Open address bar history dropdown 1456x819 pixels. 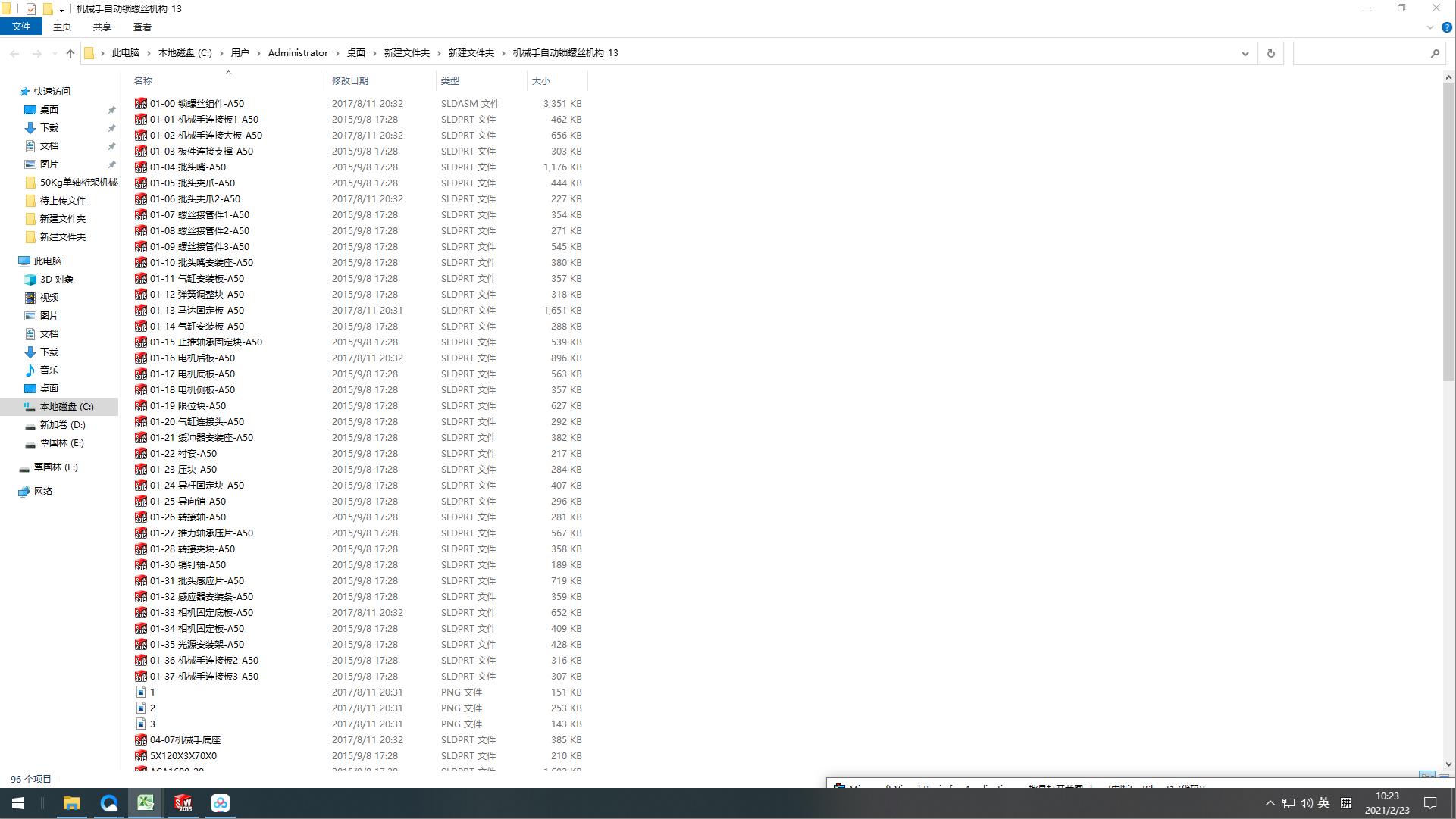coord(1245,53)
